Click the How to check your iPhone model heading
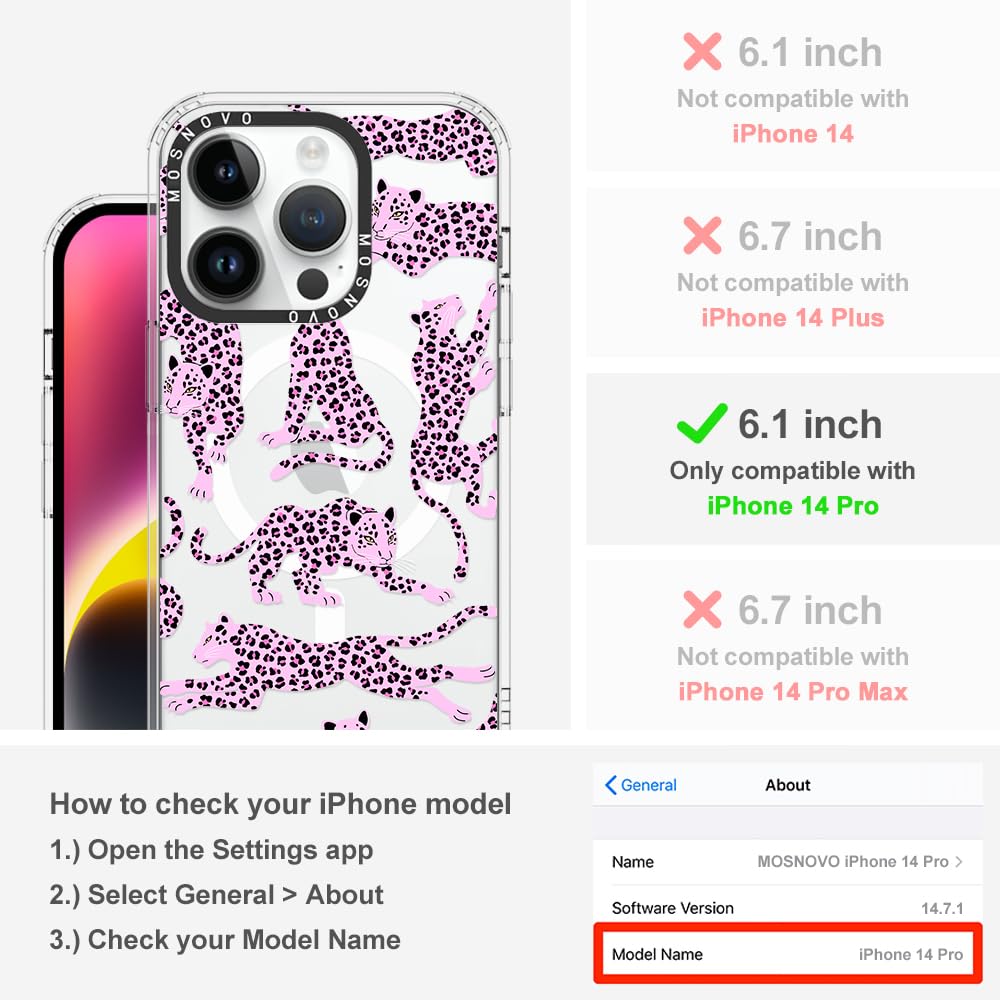This screenshot has width=1000, height=1000. tap(281, 804)
